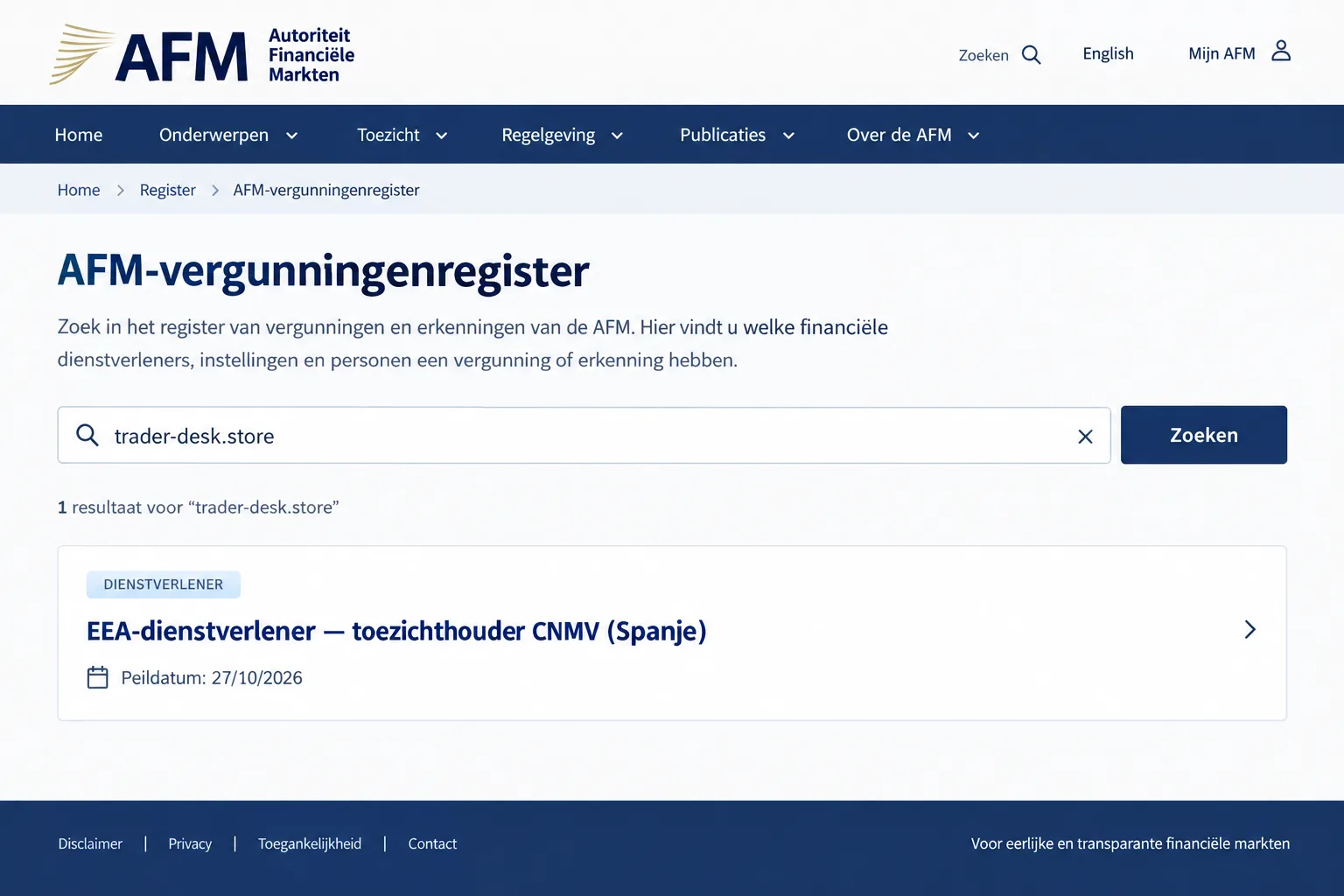The width and height of the screenshot is (1344, 896).
Task: Click the Zoeken link in the header
Action: [x=983, y=55]
